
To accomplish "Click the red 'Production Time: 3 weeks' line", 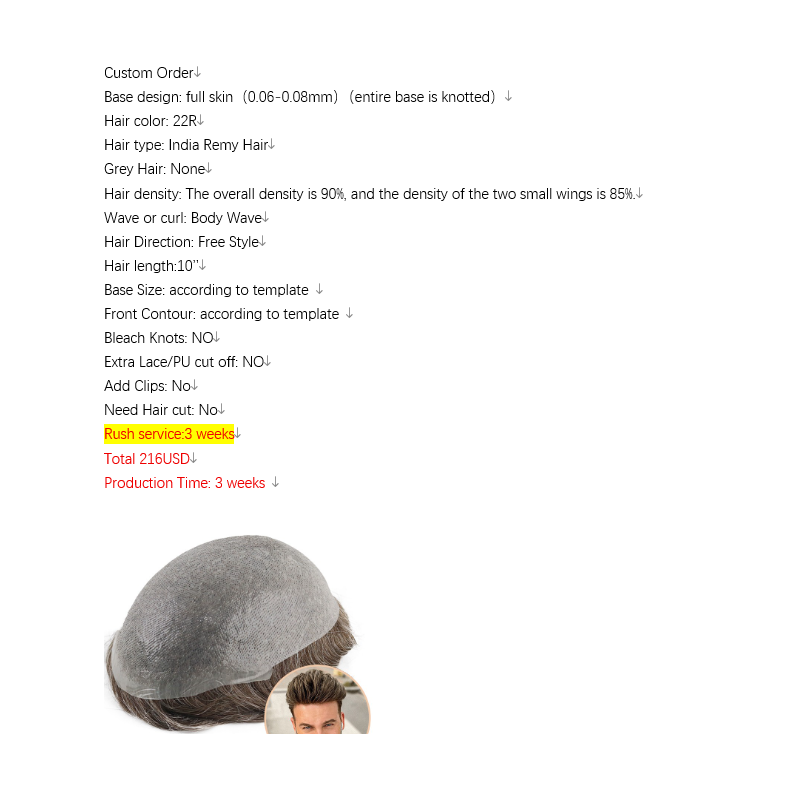I will (x=185, y=483).
